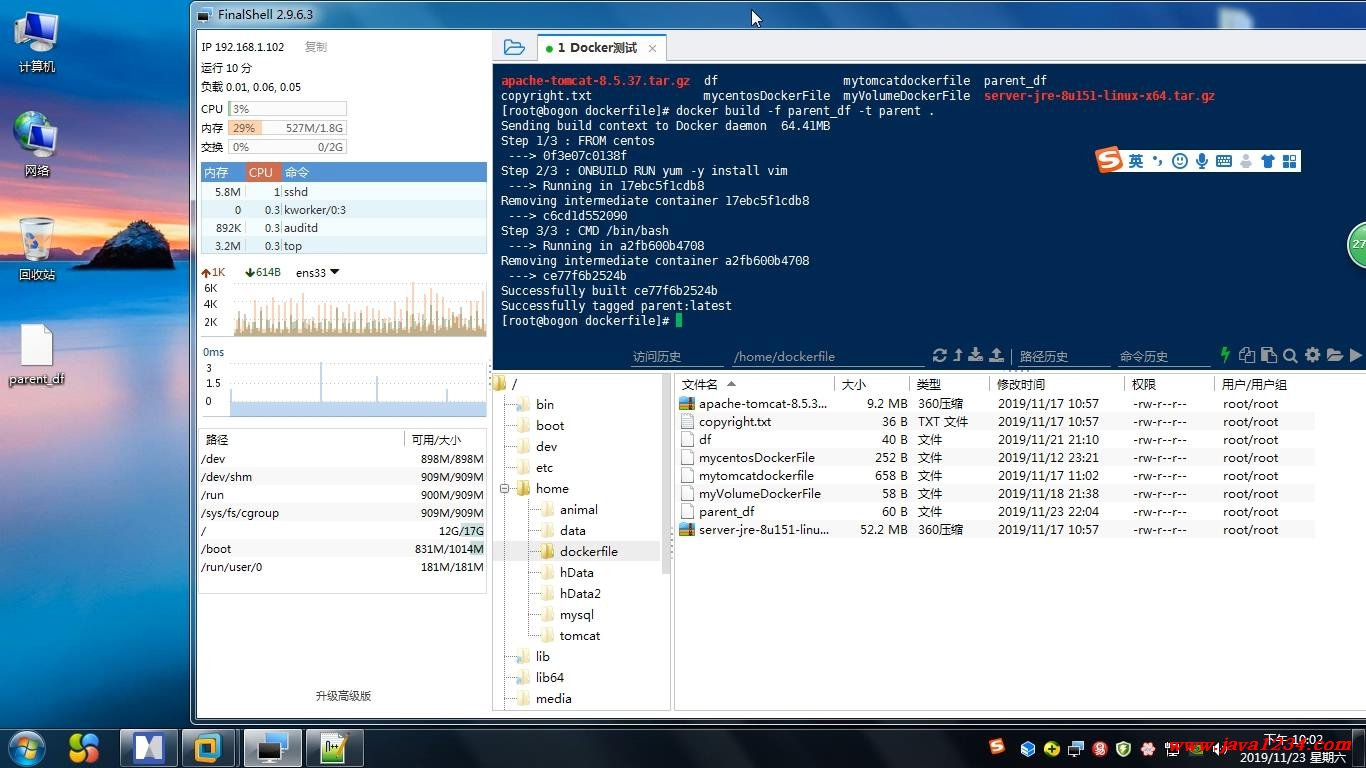The width and height of the screenshot is (1366, 768).
Task: Select the boot folder in tree
Action: click(549, 426)
